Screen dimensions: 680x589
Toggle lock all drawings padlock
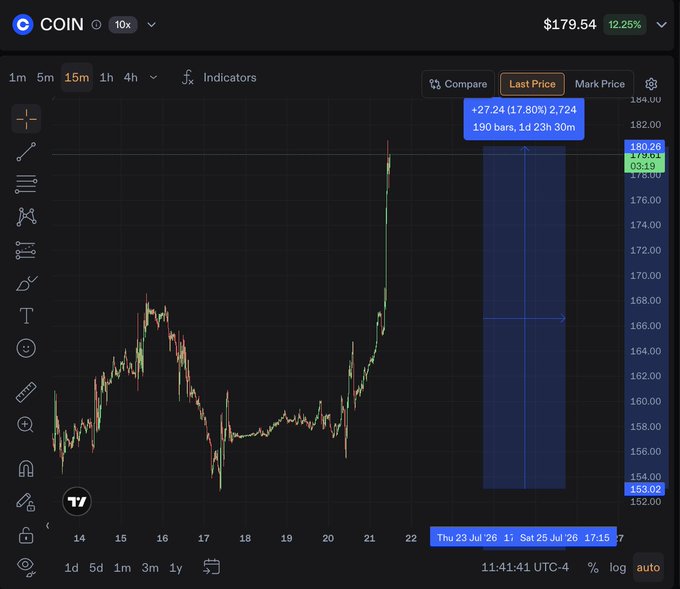26,535
